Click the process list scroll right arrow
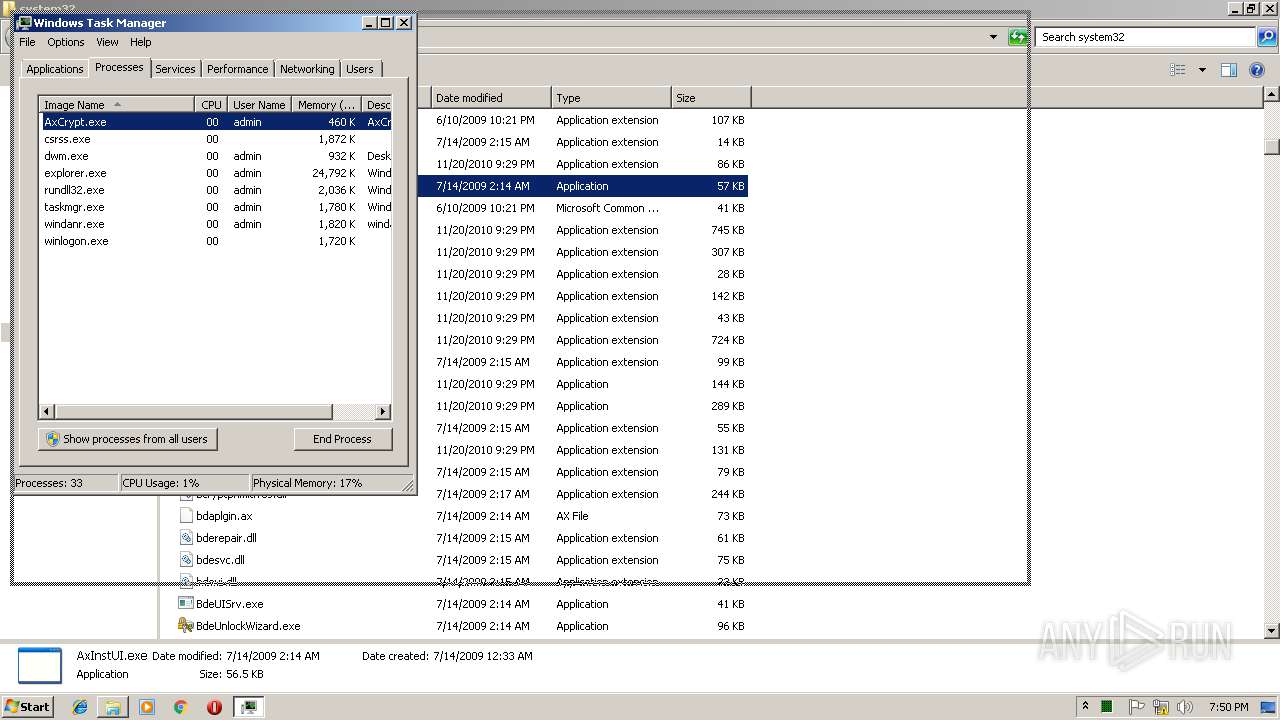Image resolution: width=1280 pixels, height=720 pixels. coord(382,411)
